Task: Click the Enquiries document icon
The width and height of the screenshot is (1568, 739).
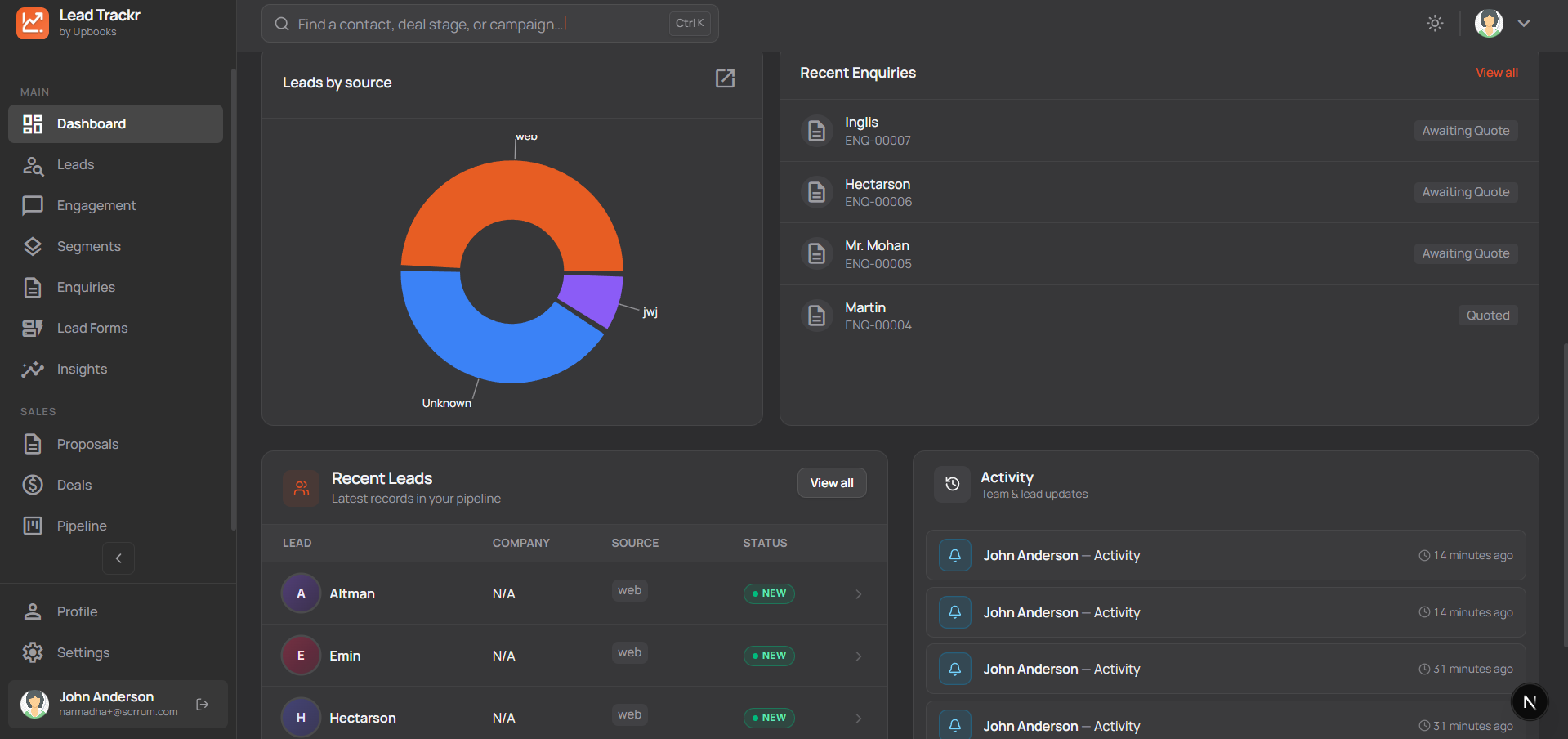Action: click(33, 287)
